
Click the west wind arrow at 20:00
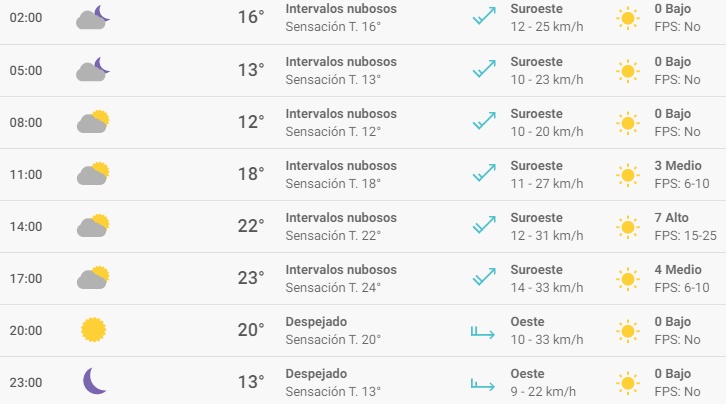coord(483,331)
